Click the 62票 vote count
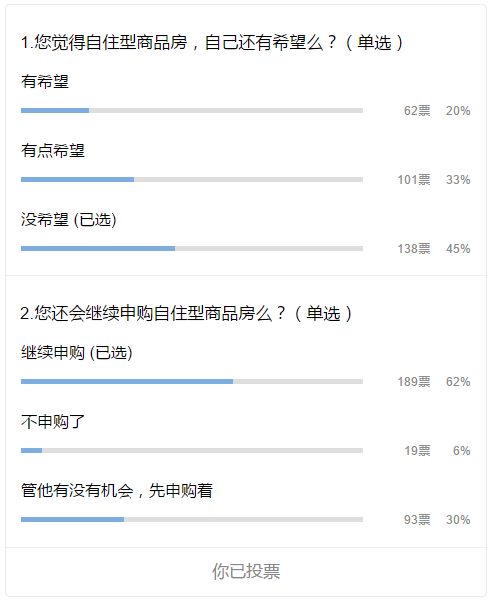Screen dimensions: 493x604 (417, 111)
